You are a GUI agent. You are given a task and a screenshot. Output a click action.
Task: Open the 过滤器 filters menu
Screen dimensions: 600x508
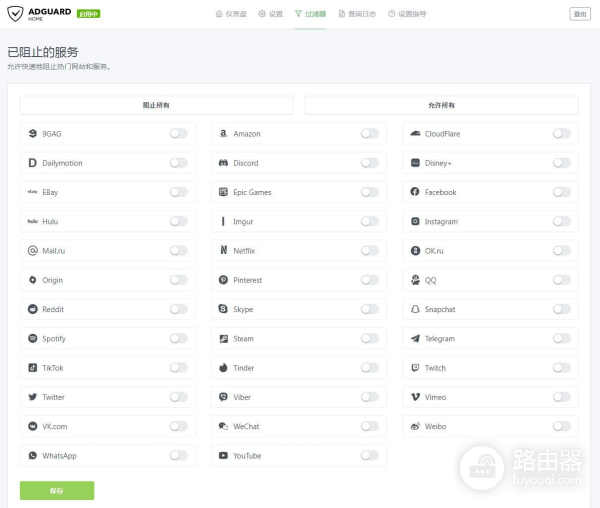[310, 14]
